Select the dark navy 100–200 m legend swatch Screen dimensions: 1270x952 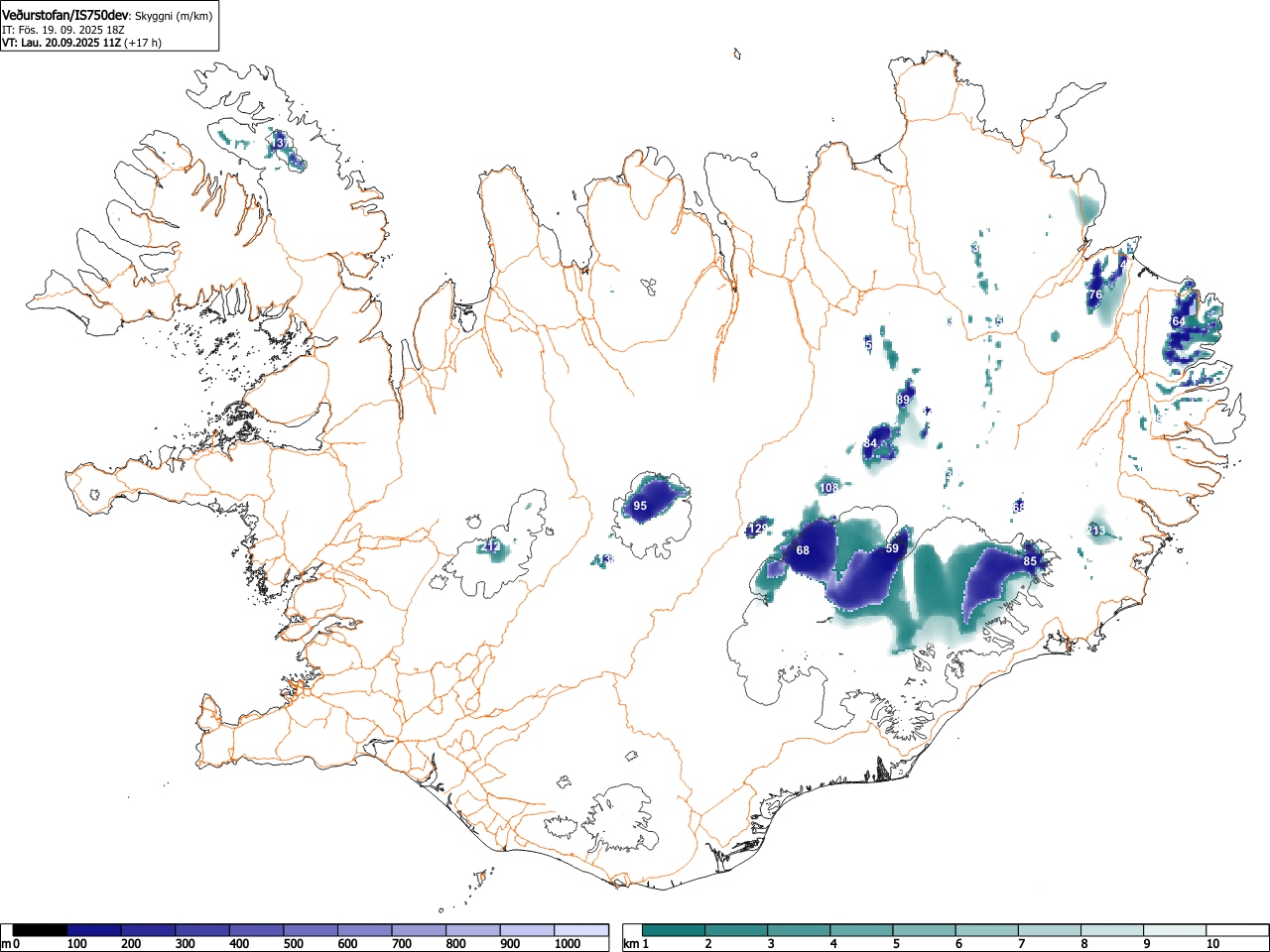coord(94,930)
